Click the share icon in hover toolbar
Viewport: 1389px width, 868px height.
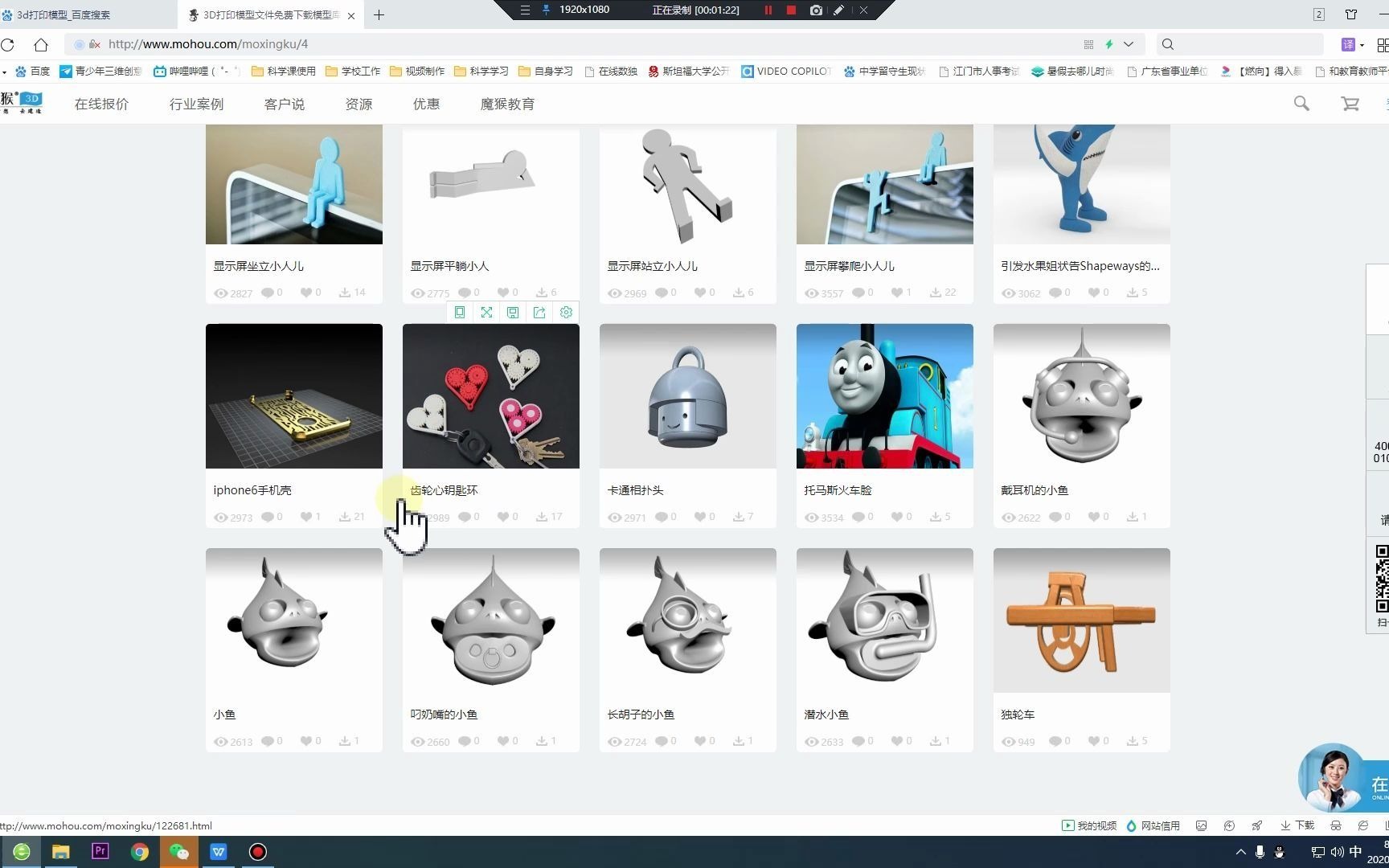coord(539,313)
